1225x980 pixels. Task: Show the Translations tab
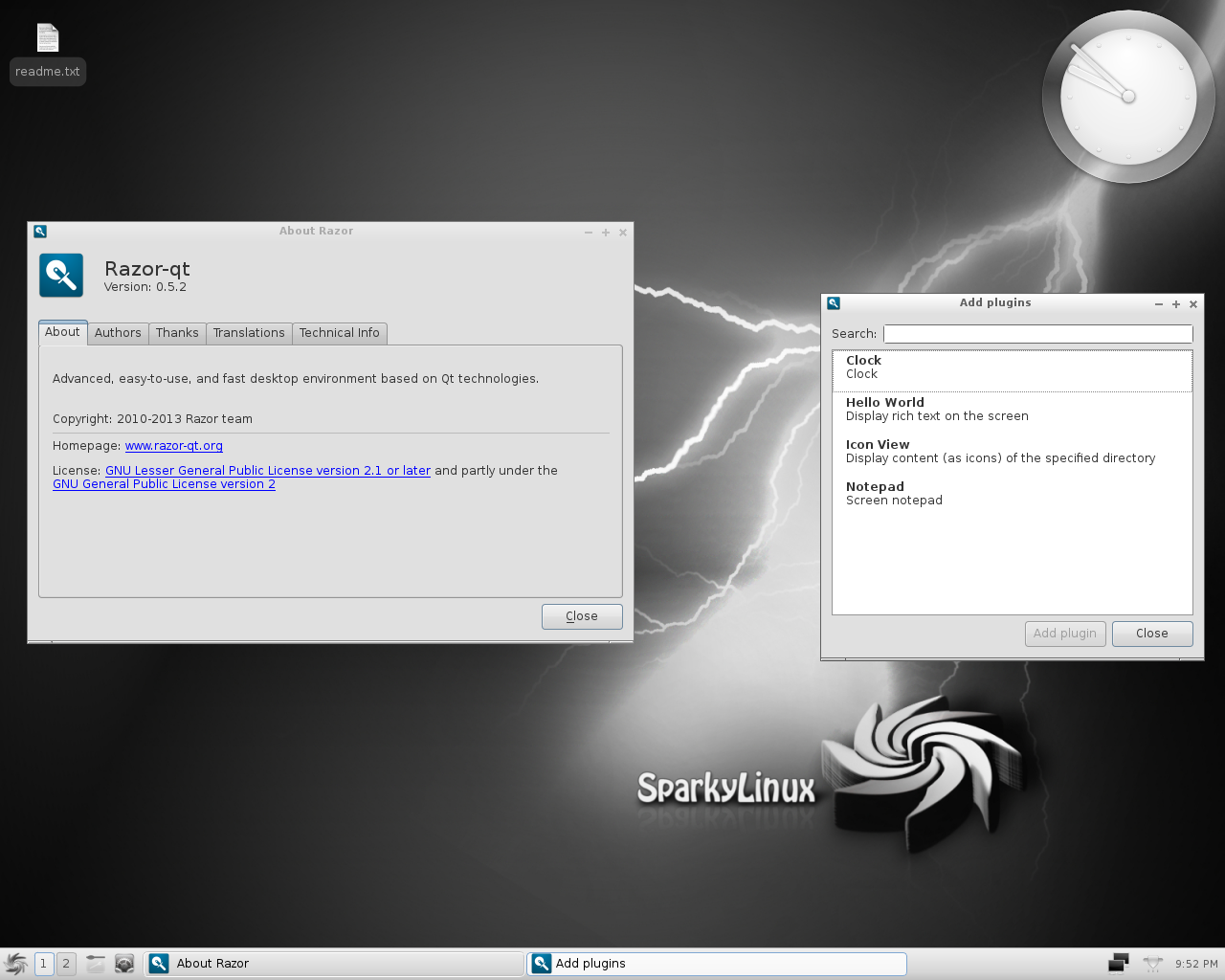[x=249, y=333]
